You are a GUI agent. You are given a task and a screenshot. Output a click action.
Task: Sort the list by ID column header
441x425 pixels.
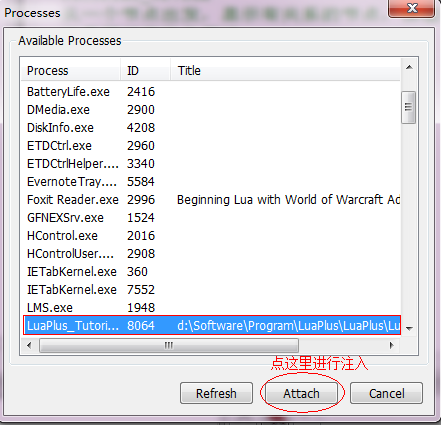point(145,71)
